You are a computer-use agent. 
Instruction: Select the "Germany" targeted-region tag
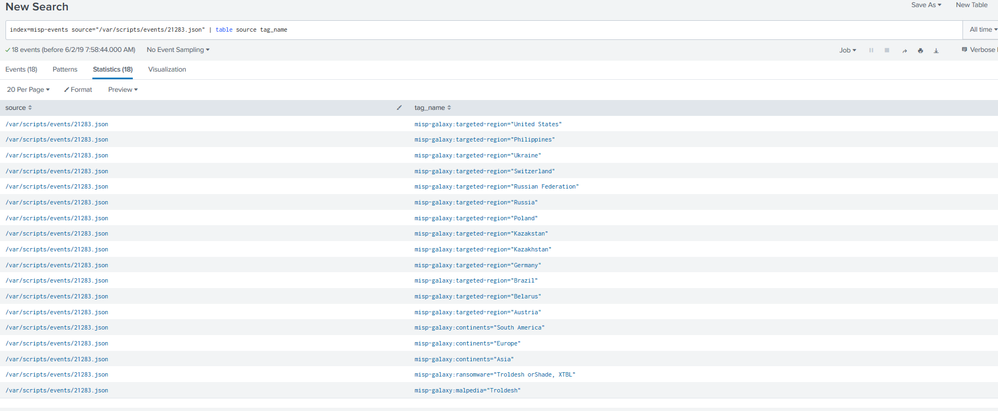coord(478,265)
